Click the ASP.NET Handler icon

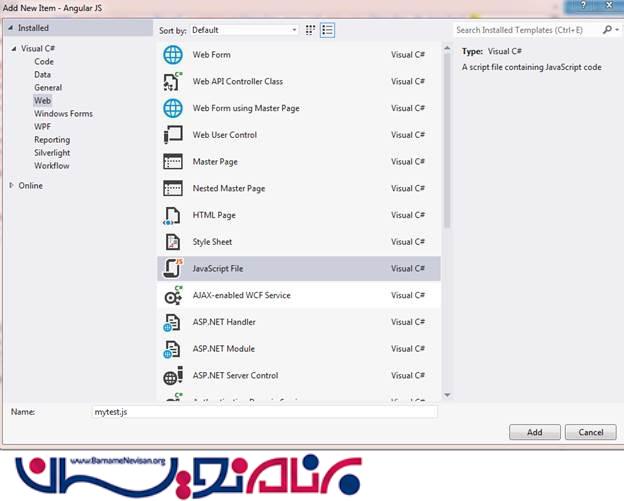[172, 322]
